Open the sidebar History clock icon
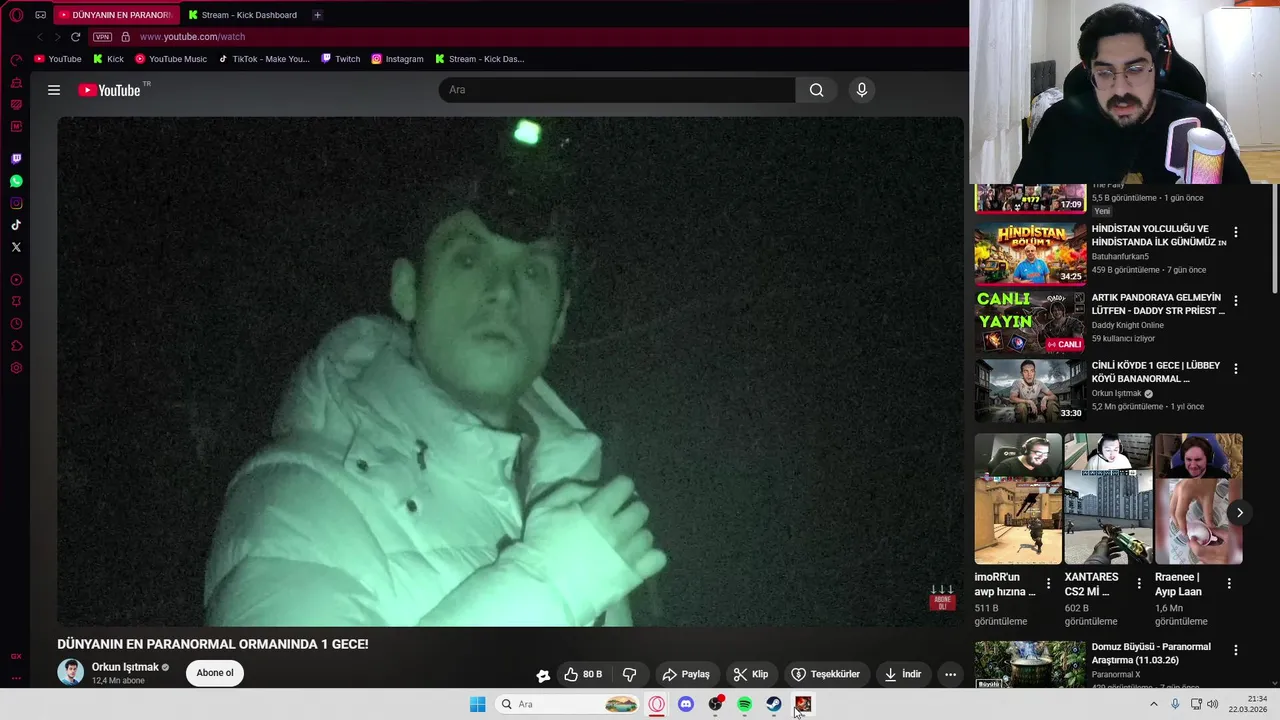 16,324
